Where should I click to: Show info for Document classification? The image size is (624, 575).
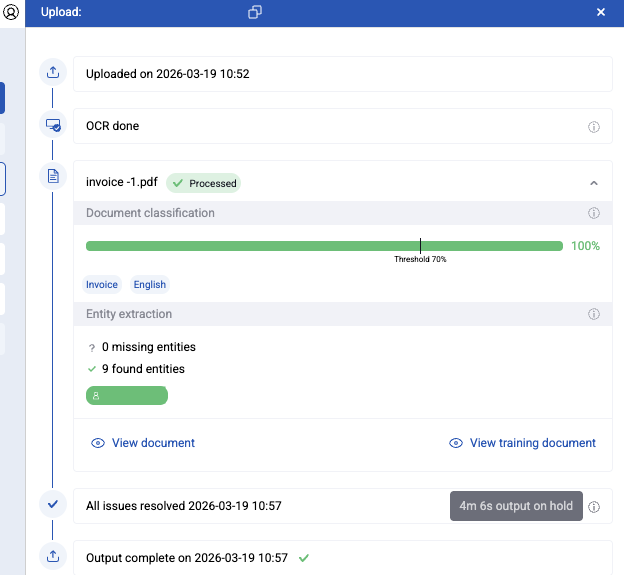[594, 213]
